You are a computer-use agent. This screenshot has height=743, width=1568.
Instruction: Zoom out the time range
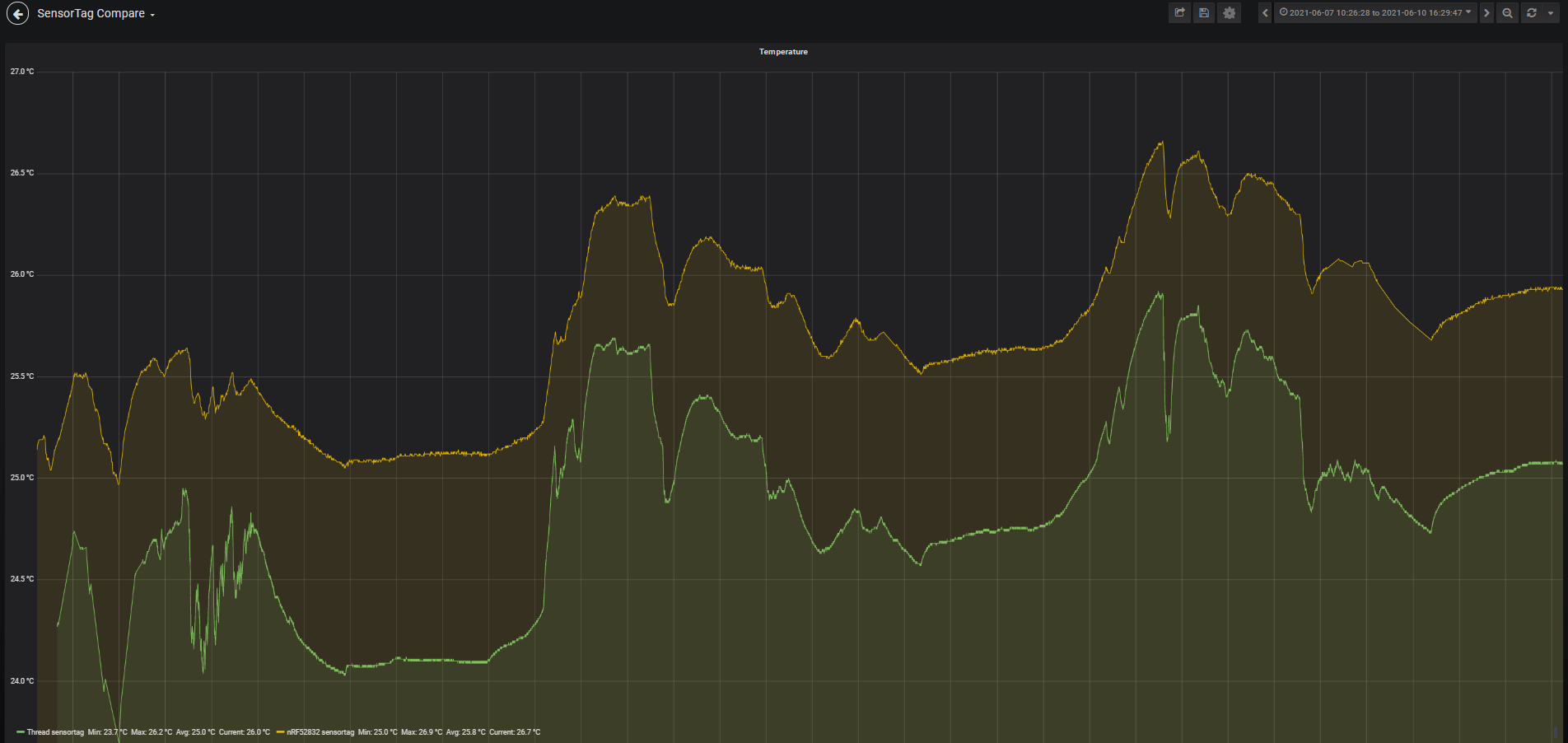(1507, 12)
